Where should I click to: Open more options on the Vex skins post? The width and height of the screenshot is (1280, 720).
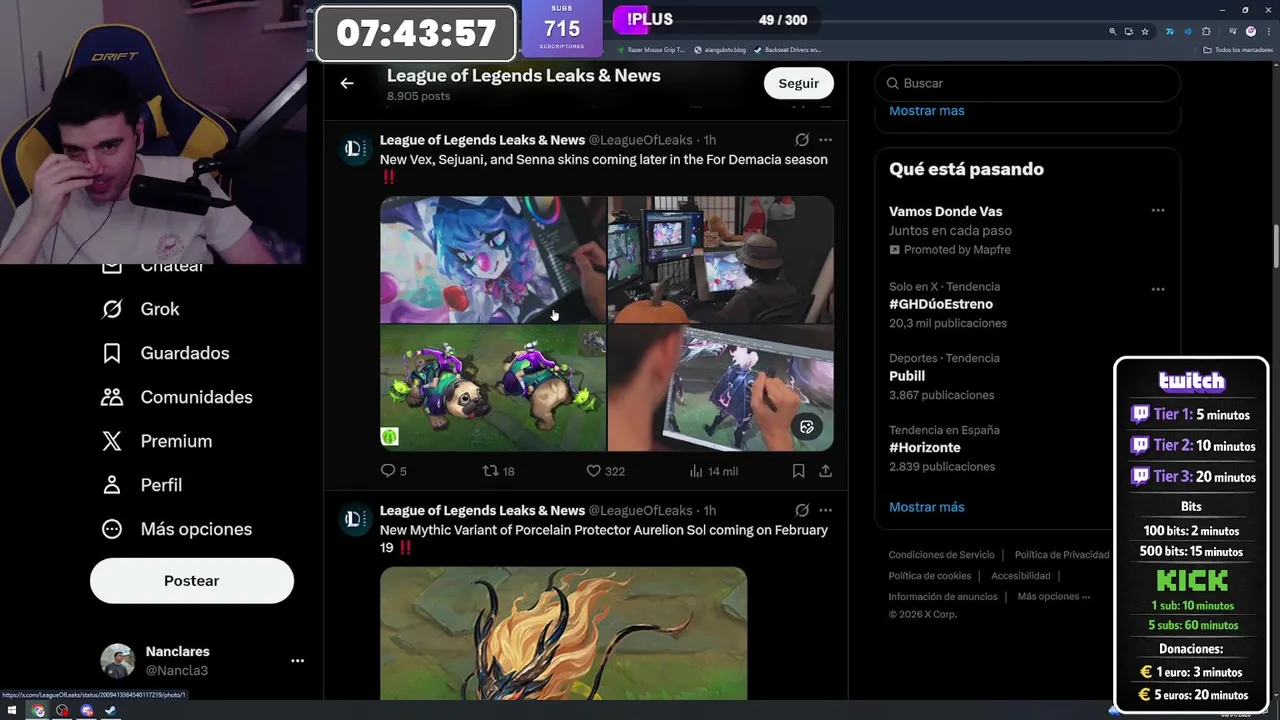click(x=825, y=140)
